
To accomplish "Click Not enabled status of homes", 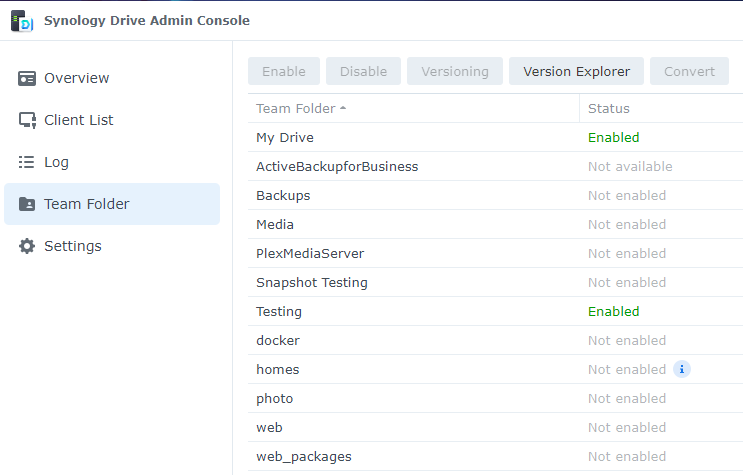I will [x=627, y=369].
